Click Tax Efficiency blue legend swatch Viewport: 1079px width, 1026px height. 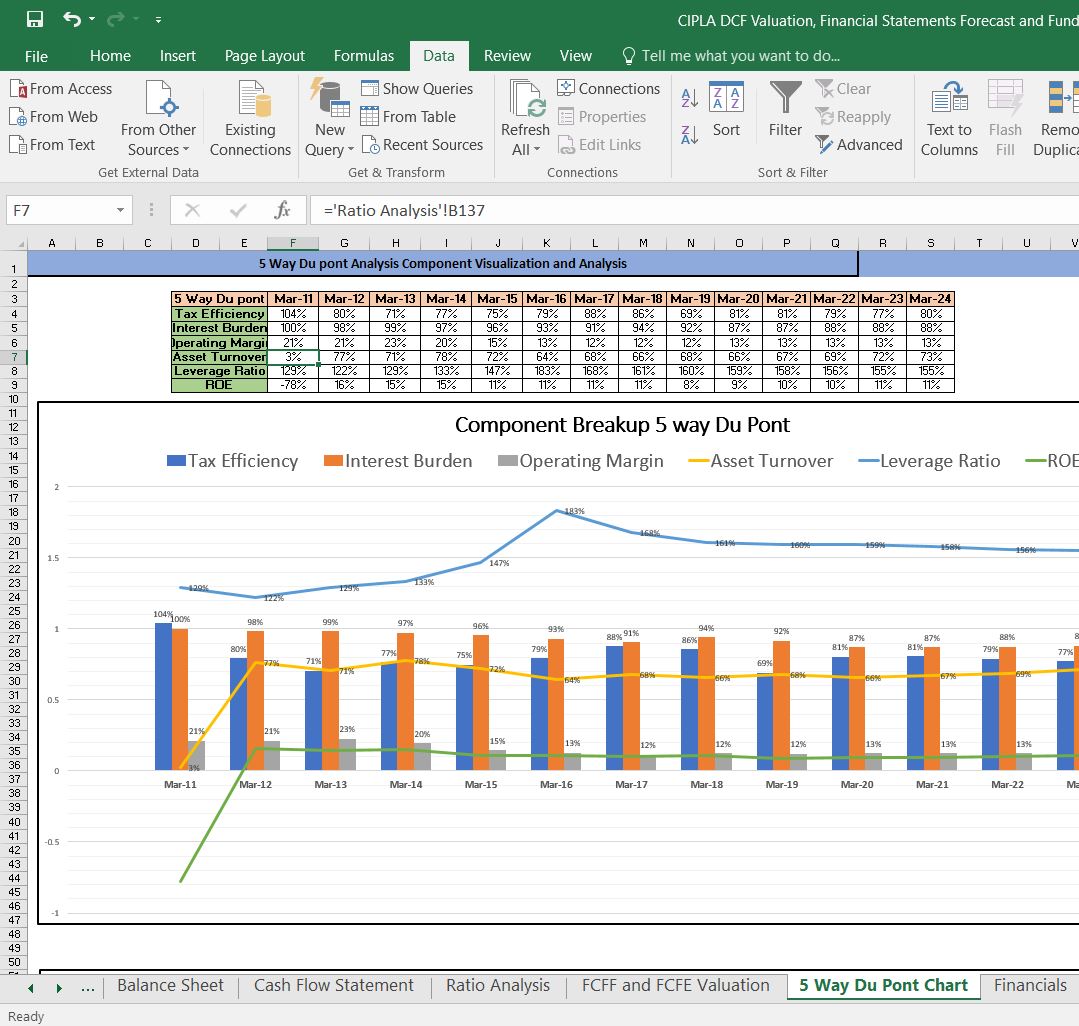(x=176, y=460)
